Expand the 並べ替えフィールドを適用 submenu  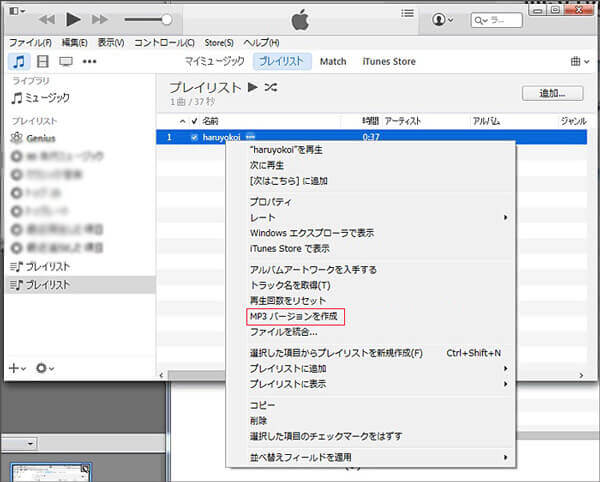[x=370, y=457]
